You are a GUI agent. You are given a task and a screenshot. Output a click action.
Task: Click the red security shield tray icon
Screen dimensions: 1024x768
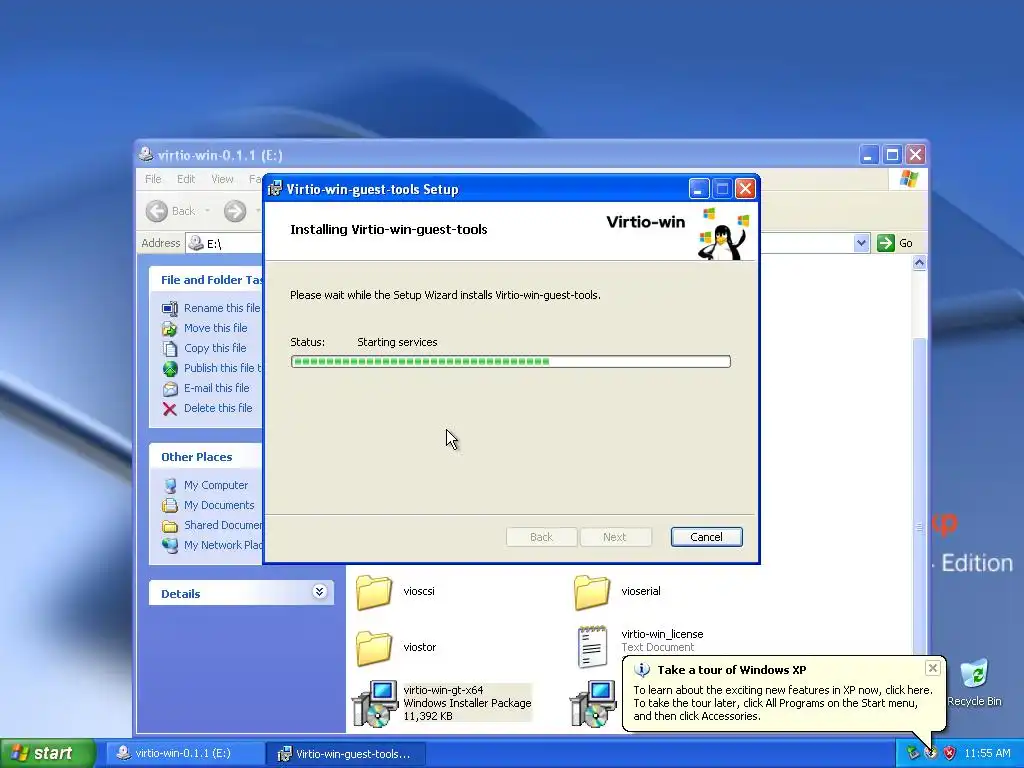(x=950, y=753)
